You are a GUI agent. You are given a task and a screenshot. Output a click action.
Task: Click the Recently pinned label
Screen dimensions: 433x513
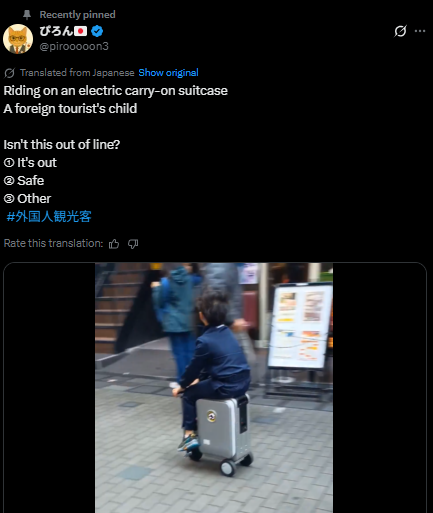coord(77,15)
